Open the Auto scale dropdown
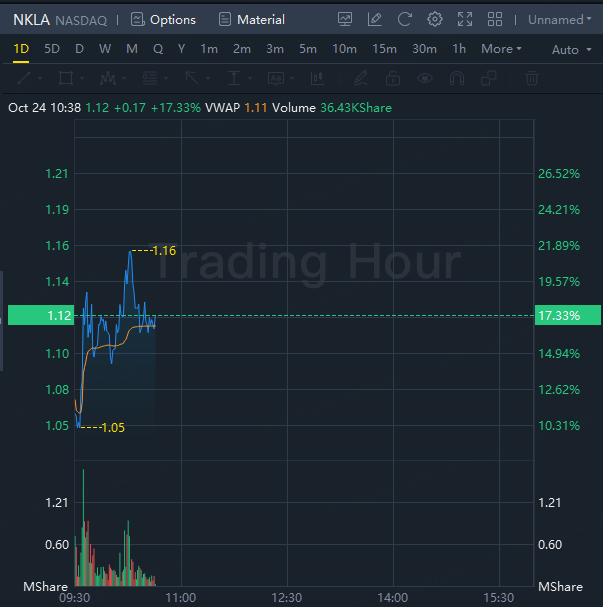 pyautogui.click(x=570, y=50)
